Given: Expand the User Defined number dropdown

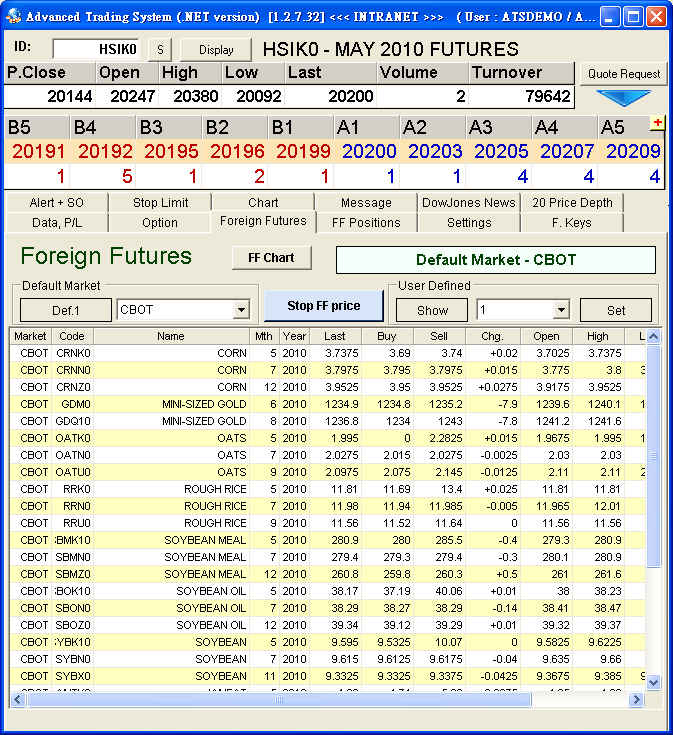Looking at the screenshot, I should click(560, 310).
